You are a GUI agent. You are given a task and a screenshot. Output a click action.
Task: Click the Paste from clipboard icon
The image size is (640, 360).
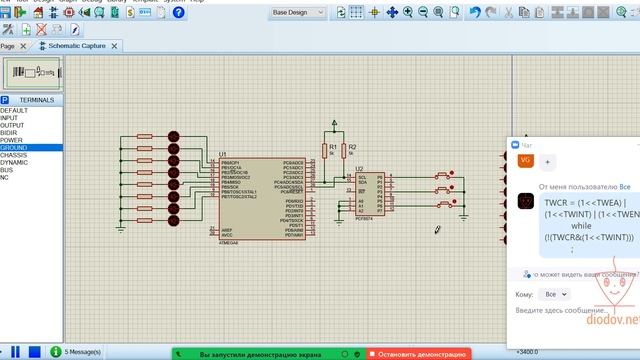pos(539,13)
